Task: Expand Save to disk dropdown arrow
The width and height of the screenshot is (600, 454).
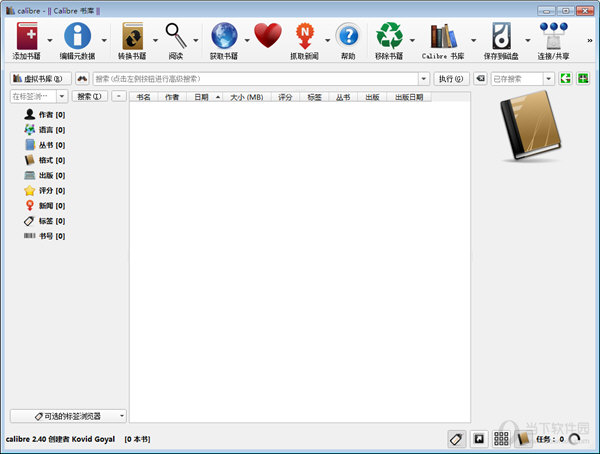Action: point(528,40)
